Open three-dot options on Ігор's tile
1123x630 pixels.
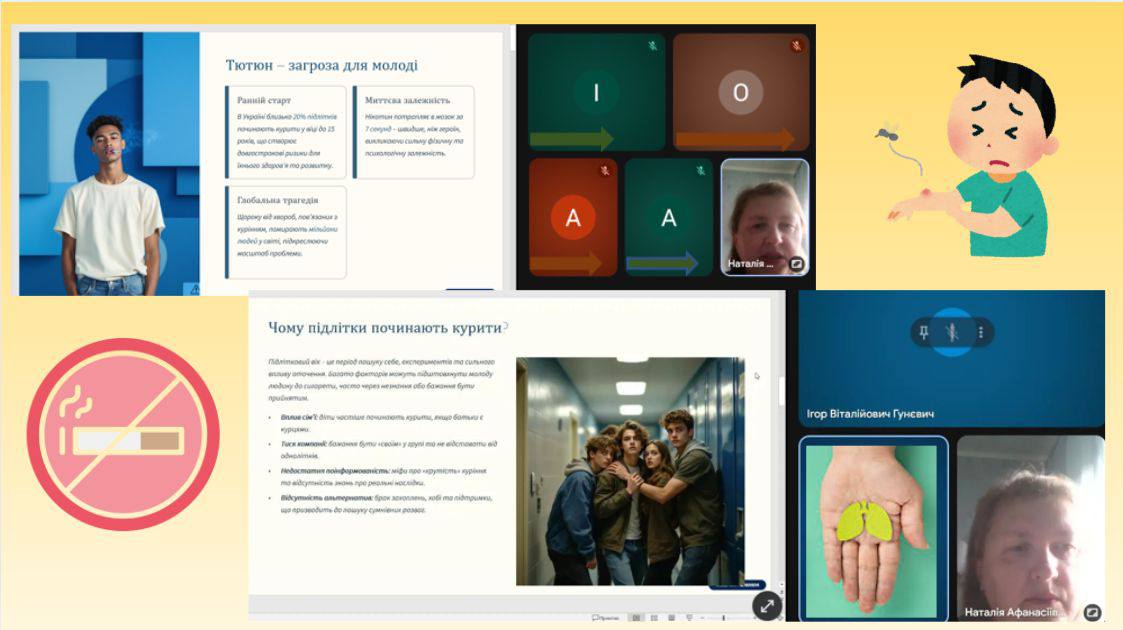pyautogui.click(x=981, y=332)
